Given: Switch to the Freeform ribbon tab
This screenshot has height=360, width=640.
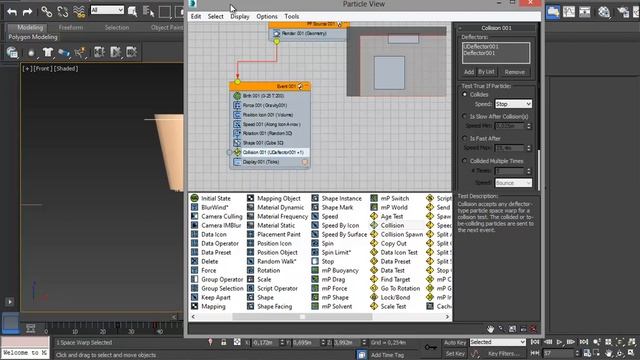Looking at the screenshot, I should [71, 27].
